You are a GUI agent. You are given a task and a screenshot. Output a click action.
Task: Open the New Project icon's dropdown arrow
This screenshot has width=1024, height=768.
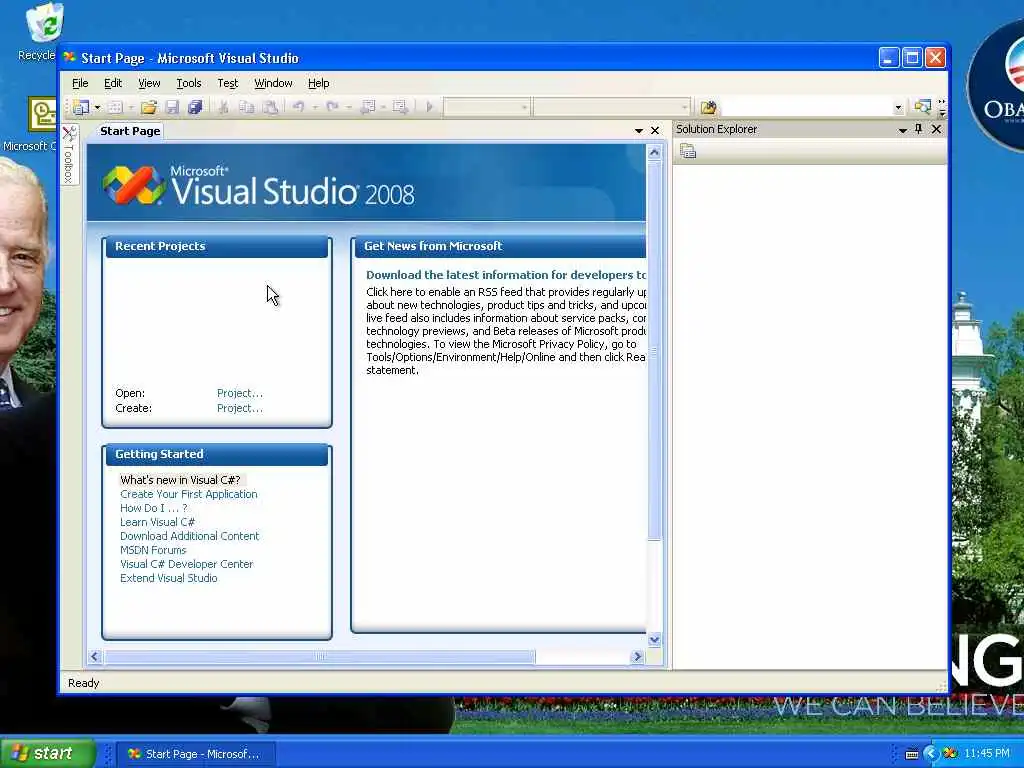(97, 107)
